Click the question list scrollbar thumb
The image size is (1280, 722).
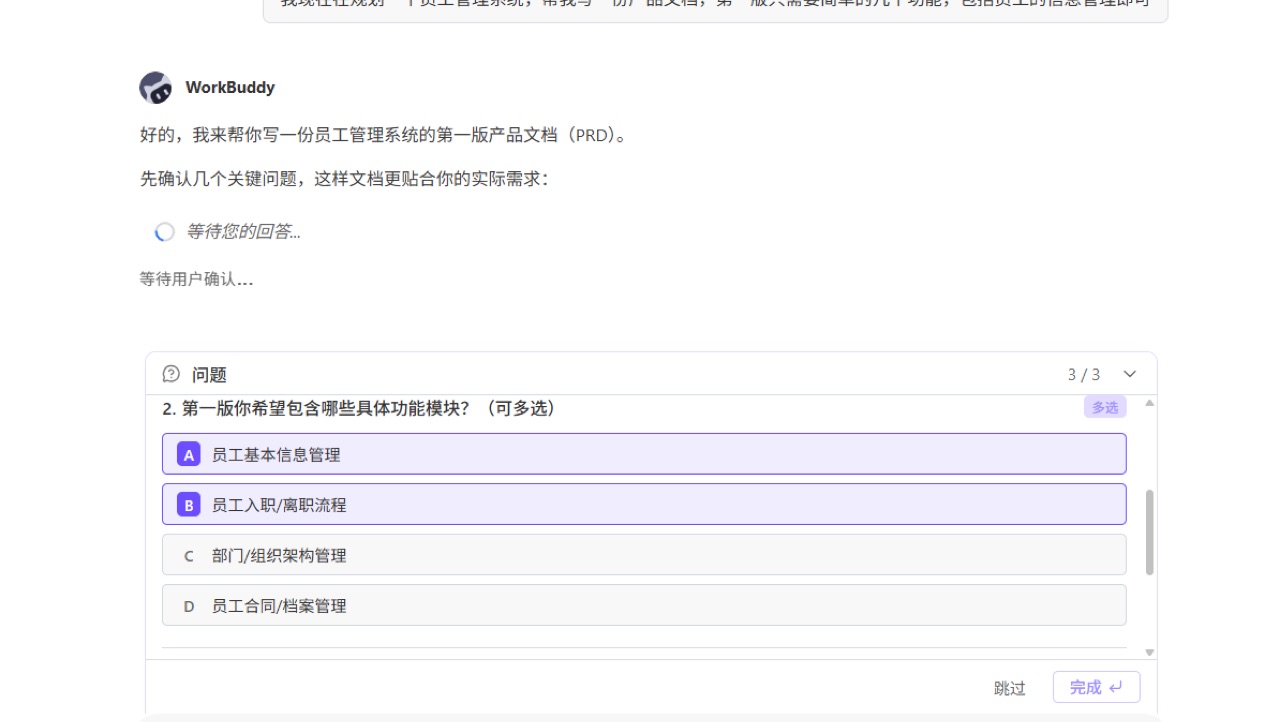[x=1149, y=532]
